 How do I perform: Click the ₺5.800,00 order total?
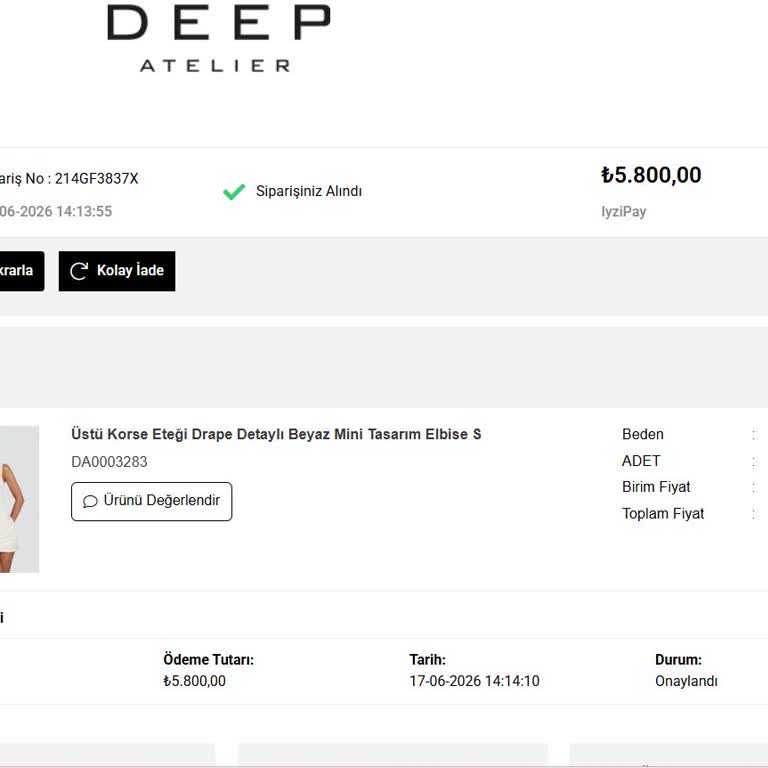coord(651,175)
